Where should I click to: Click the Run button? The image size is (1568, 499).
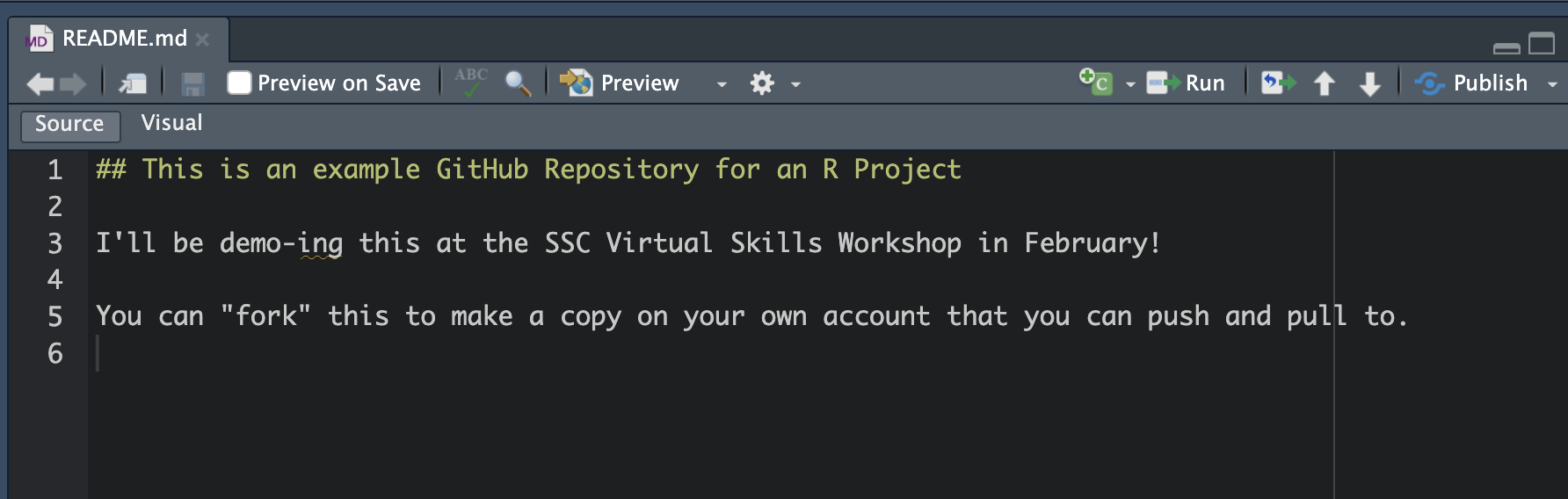(x=1186, y=83)
